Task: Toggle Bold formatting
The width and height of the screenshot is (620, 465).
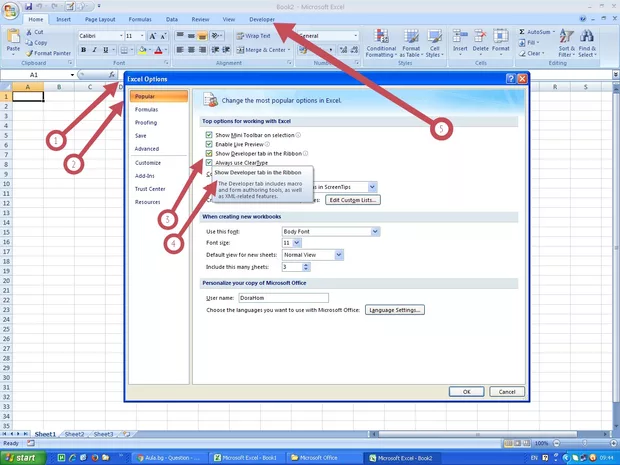Action: [83, 50]
